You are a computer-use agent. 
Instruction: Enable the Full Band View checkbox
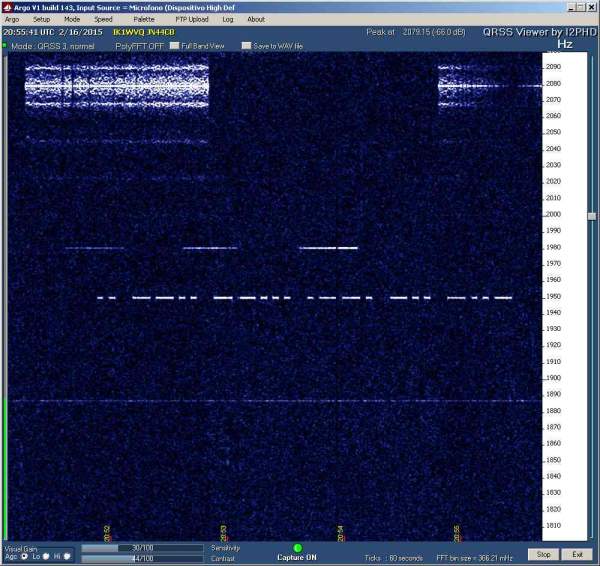[x=174, y=46]
